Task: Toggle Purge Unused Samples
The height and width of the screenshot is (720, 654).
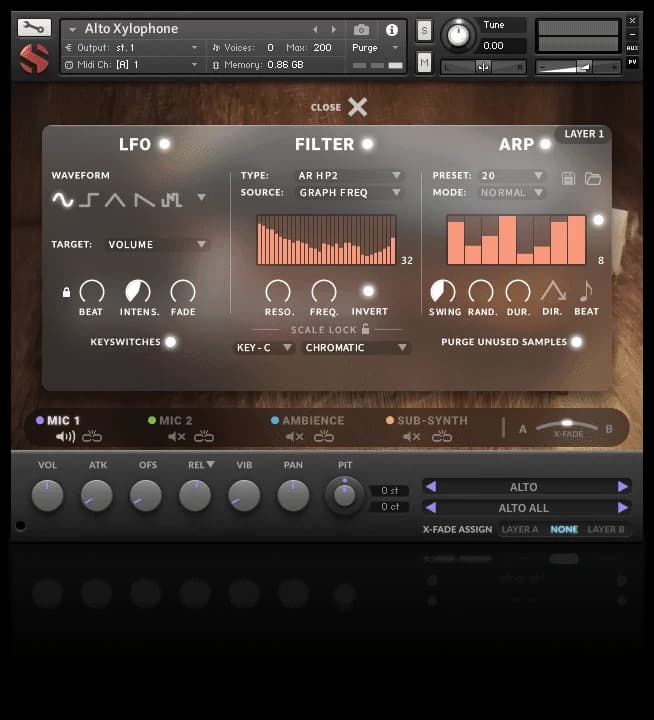Action: pyautogui.click(x=577, y=342)
